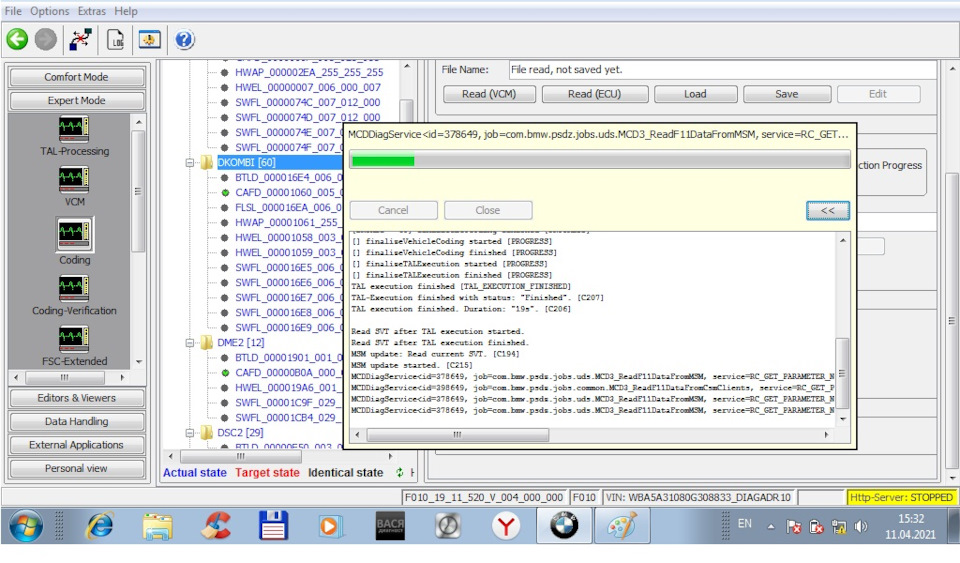Image resolution: width=960 pixels, height=563 pixels.
Task: Click the Save button
Action: (x=786, y=94)
